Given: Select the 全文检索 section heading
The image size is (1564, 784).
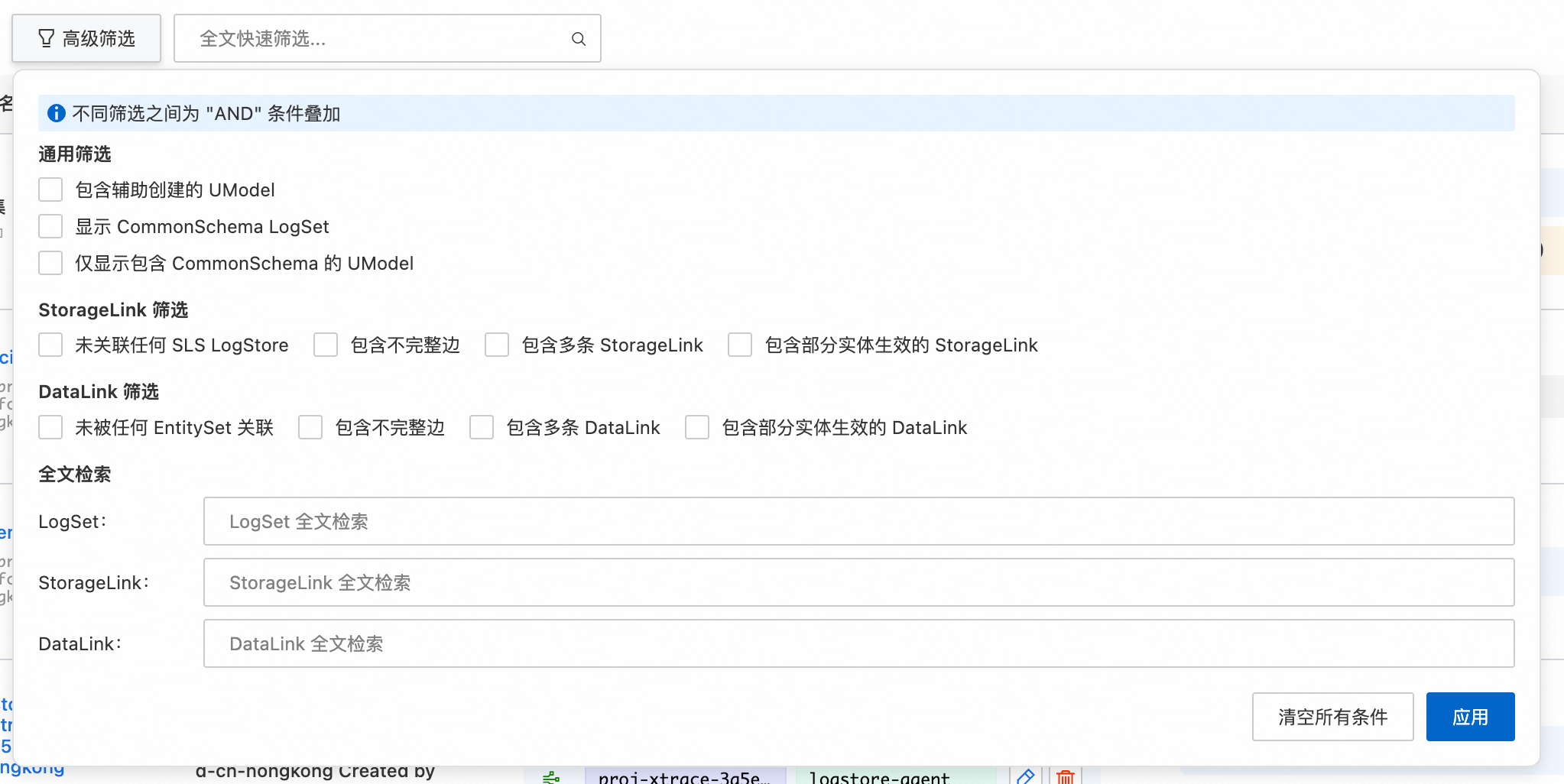Looking at the screenshot, I should click(x=75, y=475).
